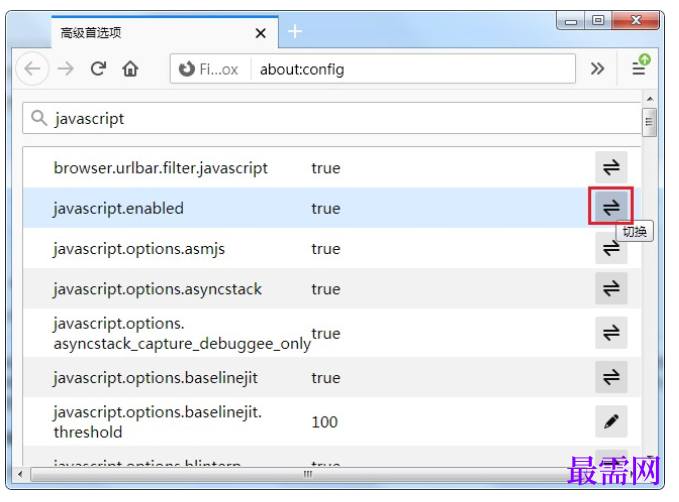Go forward with the forward arrow button

[66, 68]
